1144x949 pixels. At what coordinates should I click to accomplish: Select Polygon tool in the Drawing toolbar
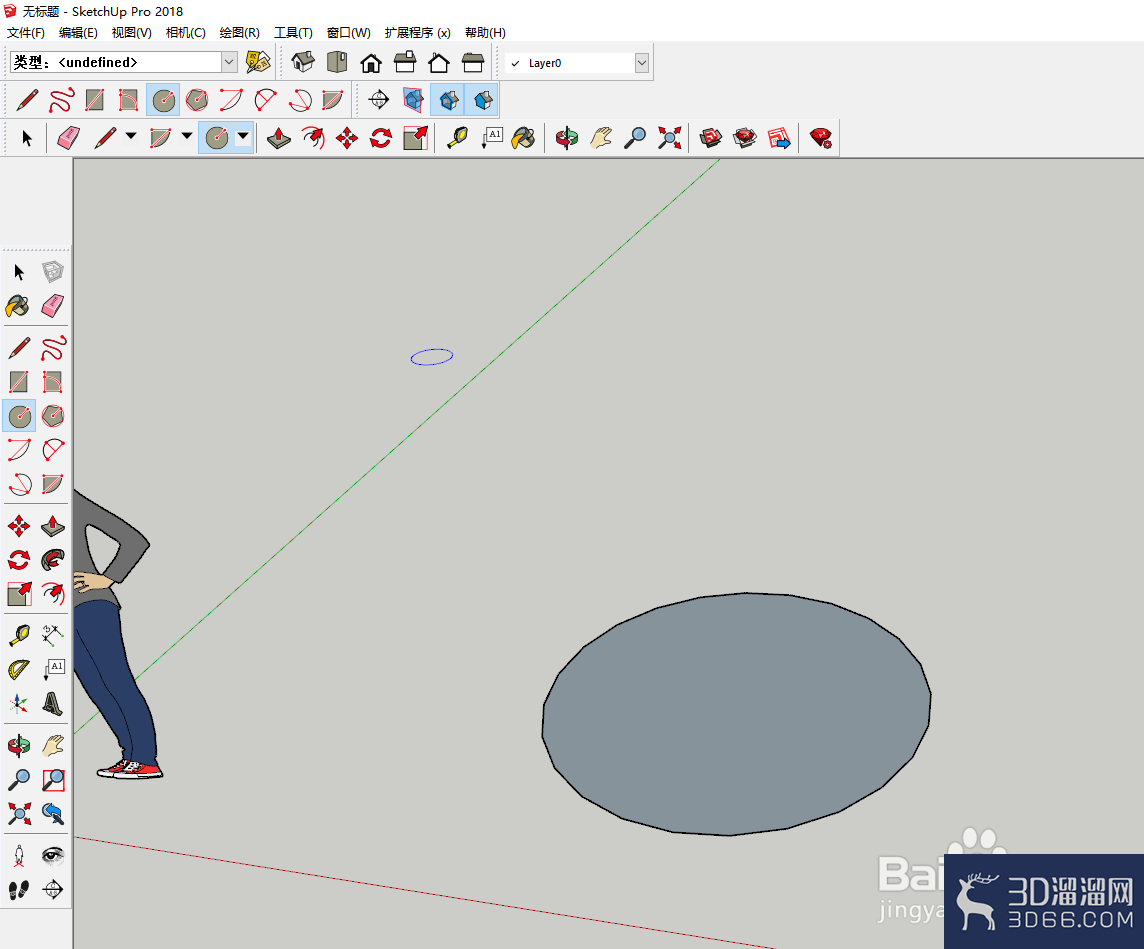point(197,99)
